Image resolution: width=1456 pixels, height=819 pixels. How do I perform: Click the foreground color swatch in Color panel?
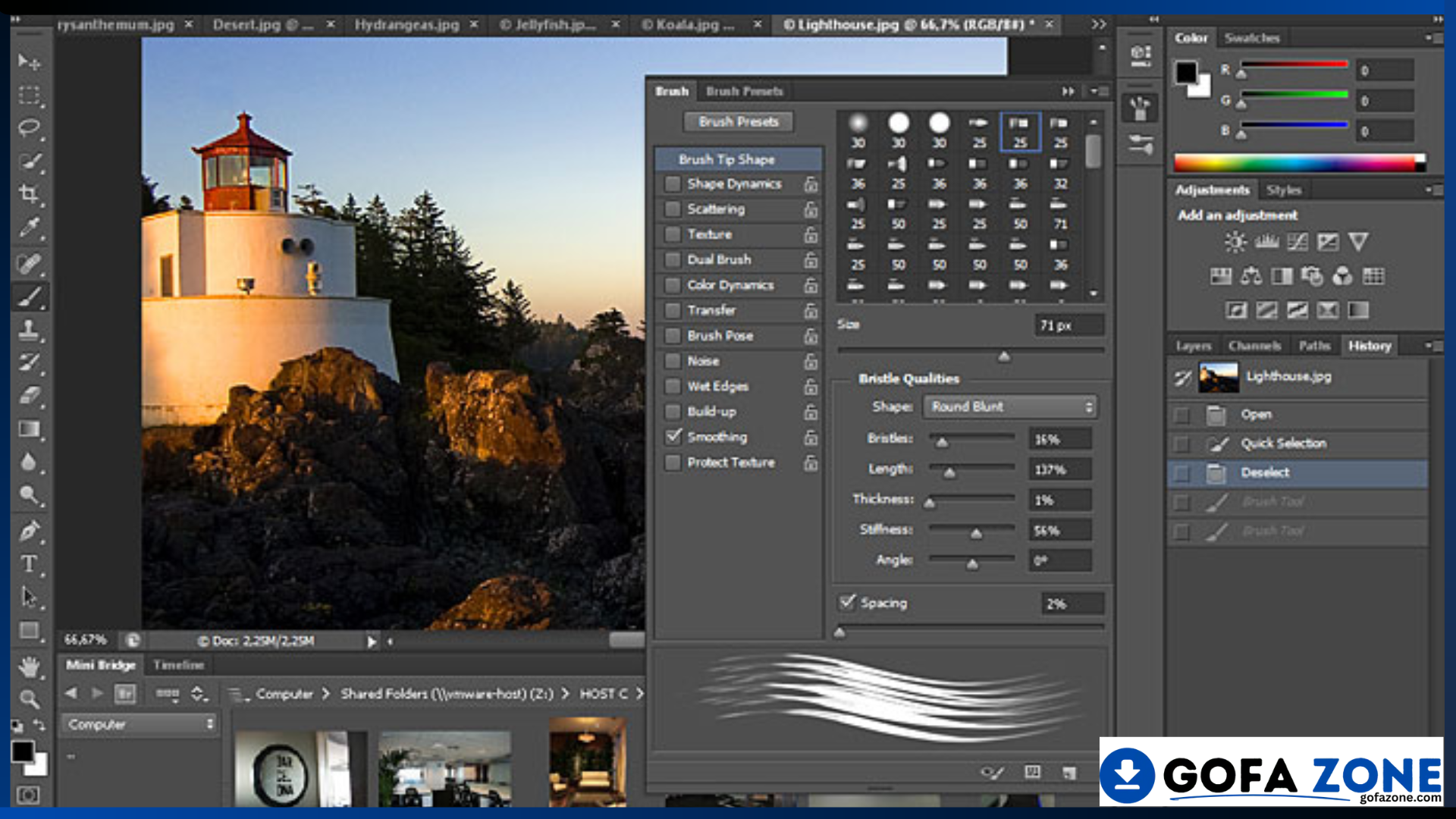(1186, 74)
